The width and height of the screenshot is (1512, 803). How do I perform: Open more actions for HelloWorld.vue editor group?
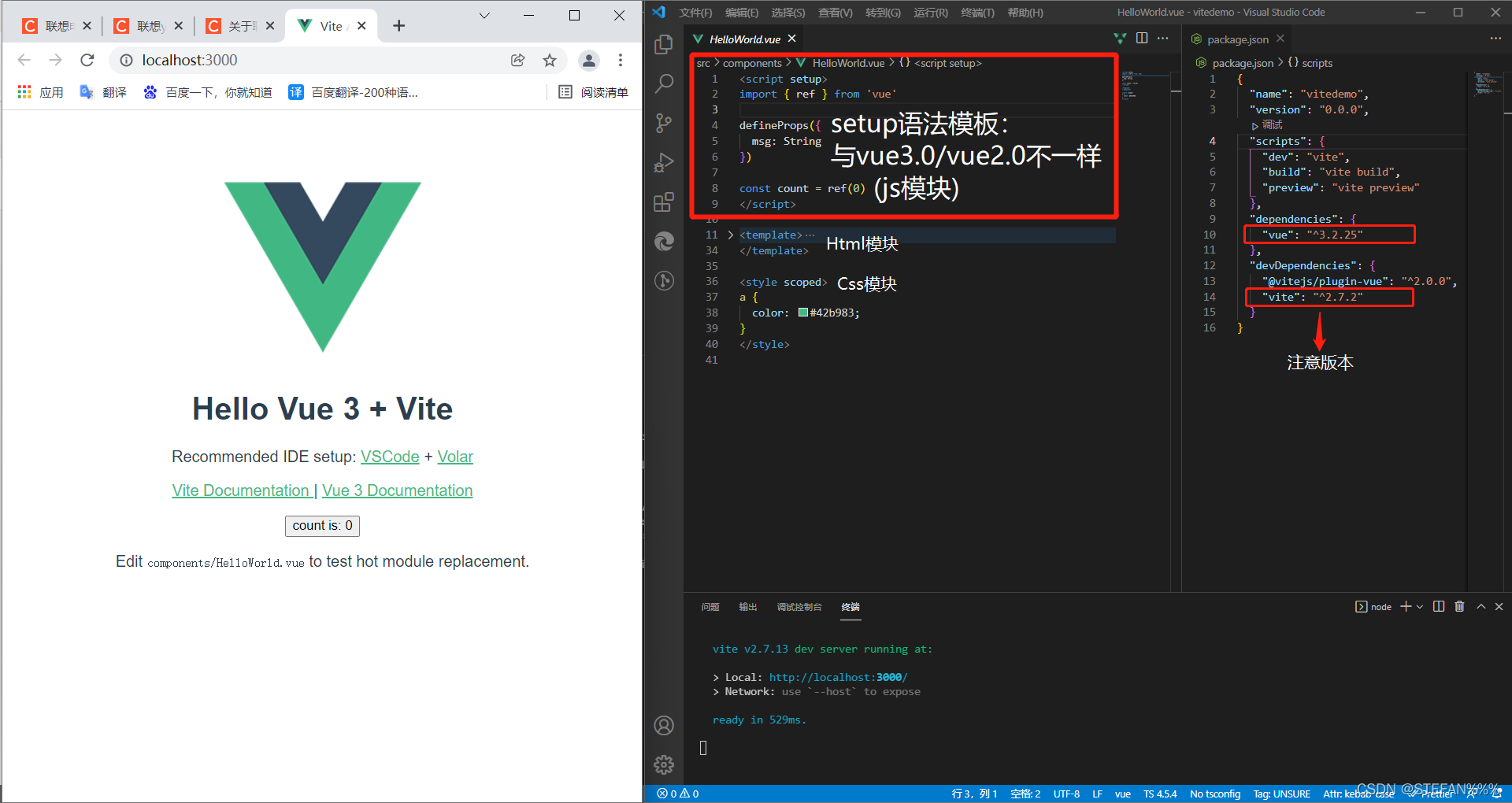[1163, 39]
